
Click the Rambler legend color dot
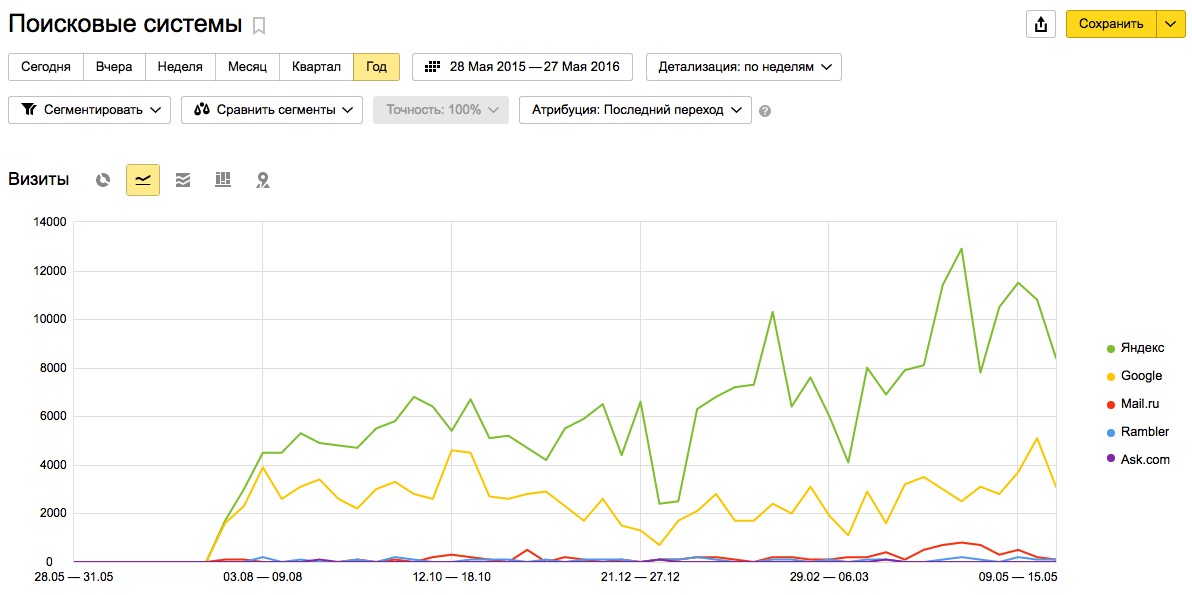coord(1110,432)
